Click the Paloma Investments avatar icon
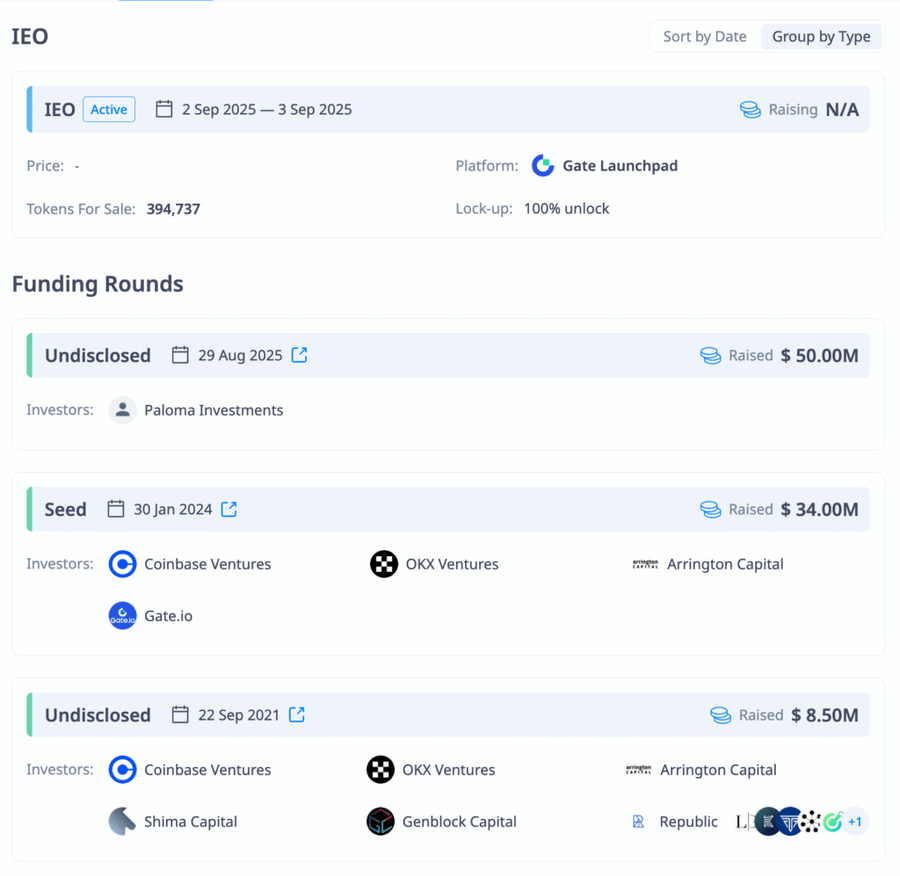The width and height of the screenshot is (900, 876). (x=122, y=410)
